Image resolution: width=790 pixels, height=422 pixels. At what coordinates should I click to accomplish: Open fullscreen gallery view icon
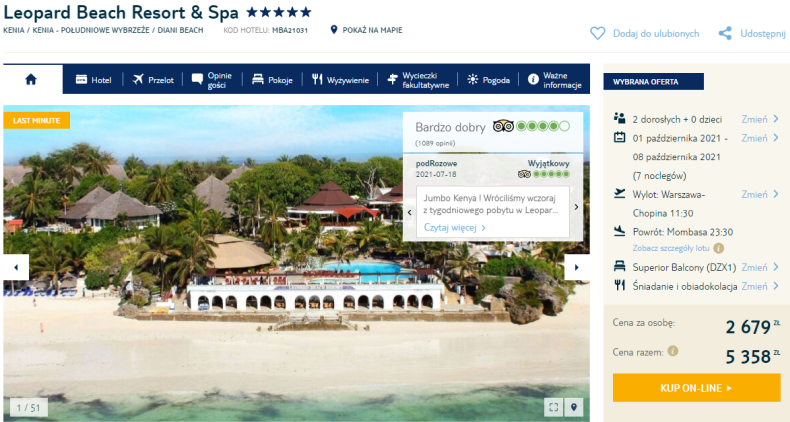[554, 407]
